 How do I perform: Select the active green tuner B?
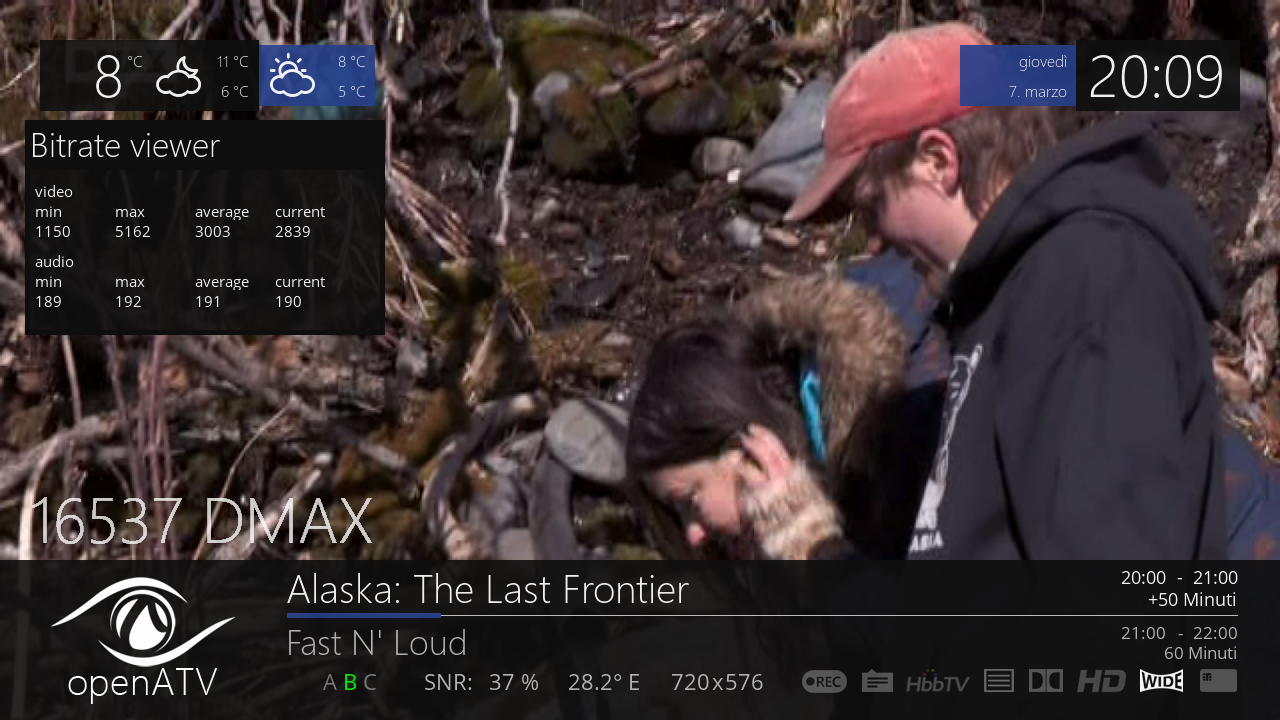350,683
